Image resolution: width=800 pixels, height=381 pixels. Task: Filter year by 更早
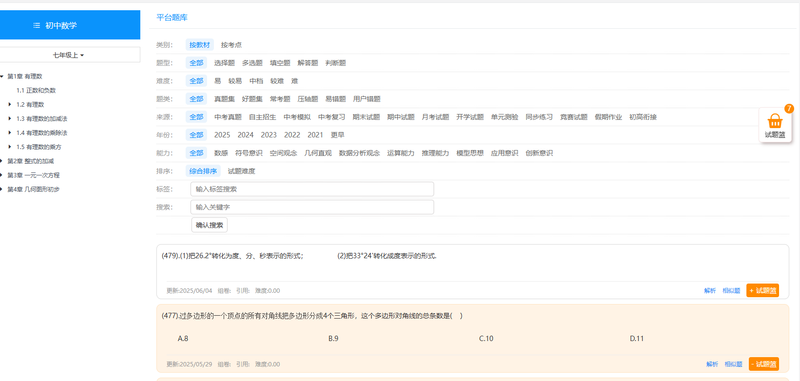click(338, 135)
